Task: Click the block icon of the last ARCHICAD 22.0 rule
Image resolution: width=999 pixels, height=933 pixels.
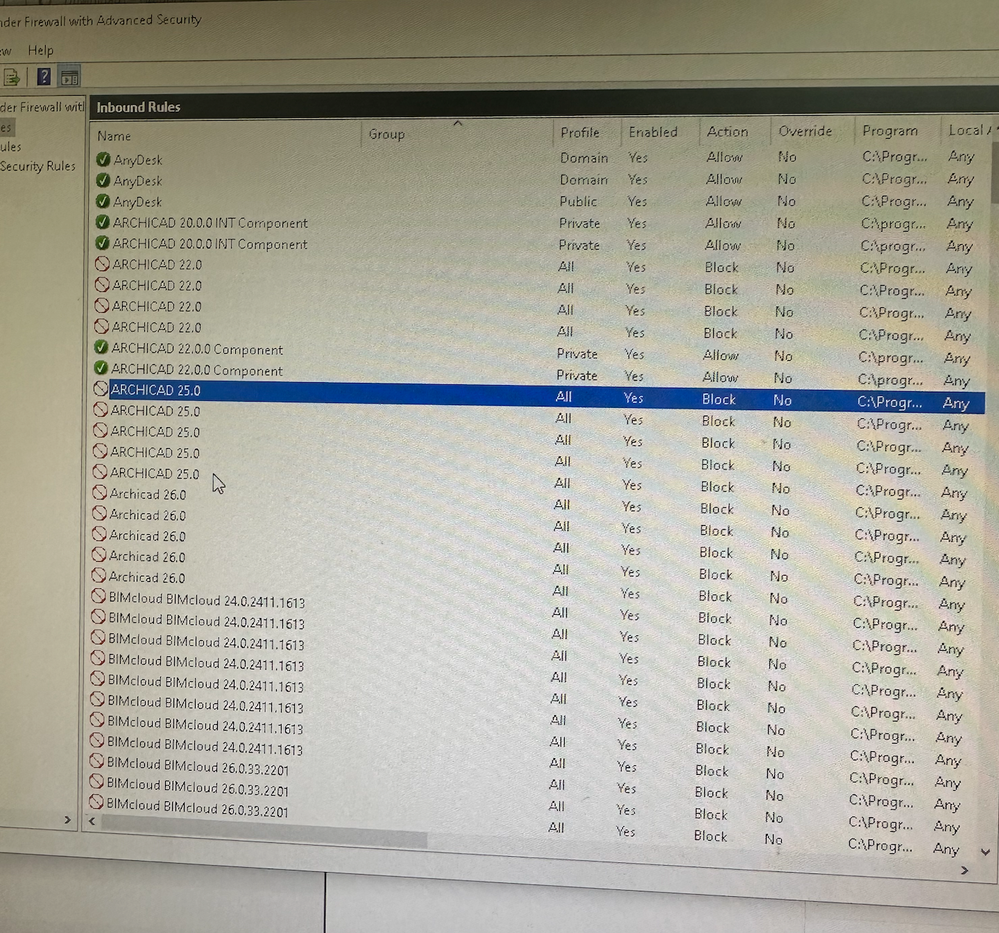Action: pyautogui.click(x=101, y=326)
